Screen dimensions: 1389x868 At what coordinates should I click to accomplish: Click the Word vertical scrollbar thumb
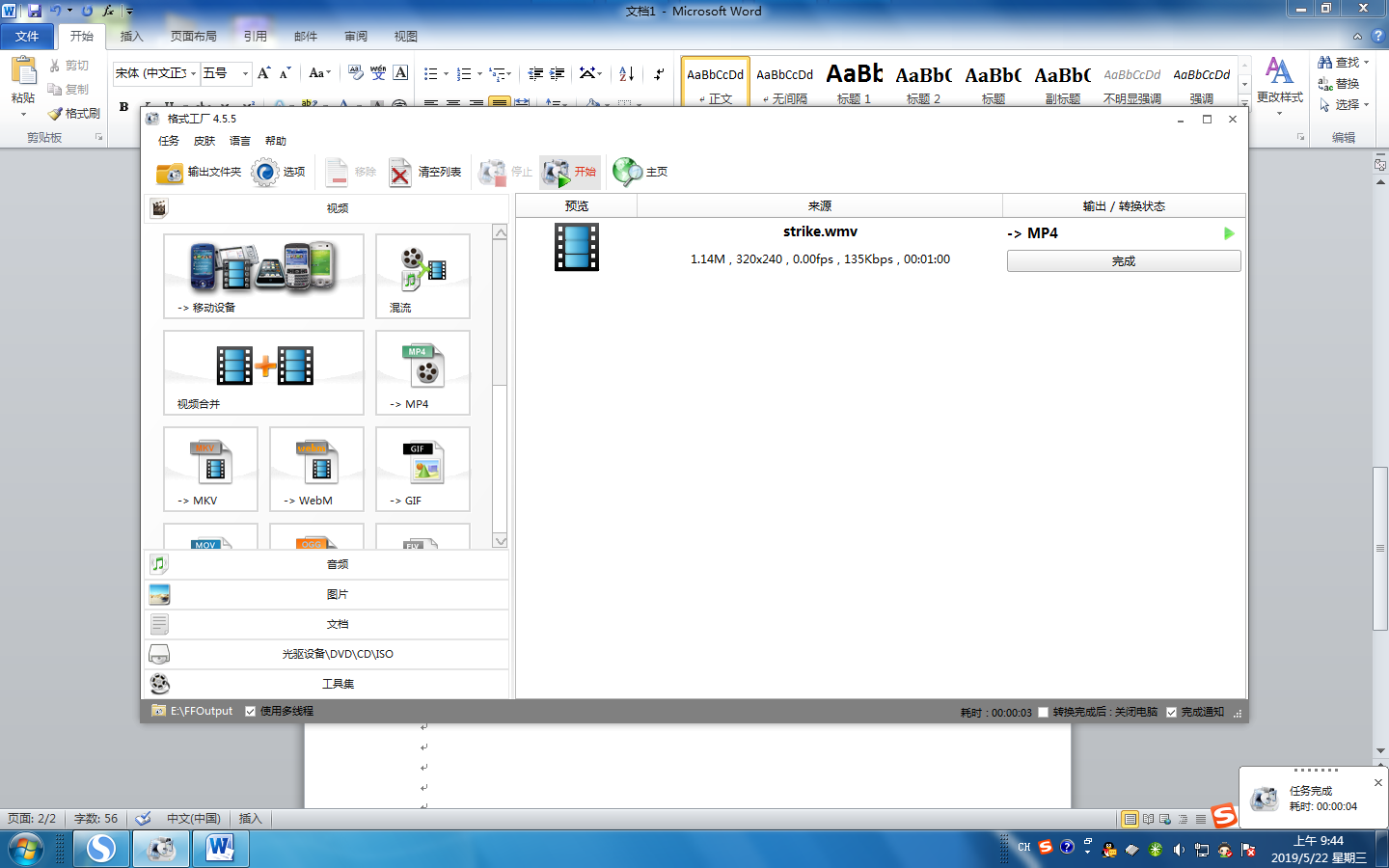pyautogui.click(x=1381, y=548)
